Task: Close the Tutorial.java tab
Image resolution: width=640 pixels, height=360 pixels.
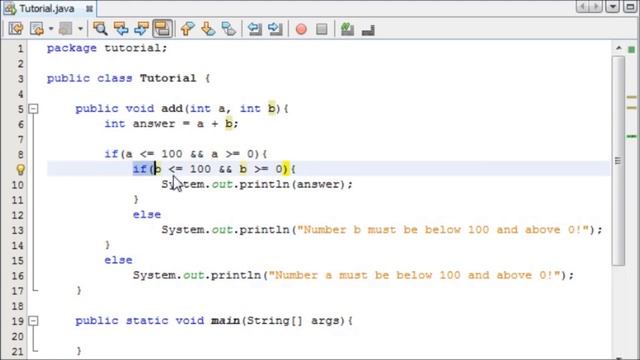Action: 89,9
